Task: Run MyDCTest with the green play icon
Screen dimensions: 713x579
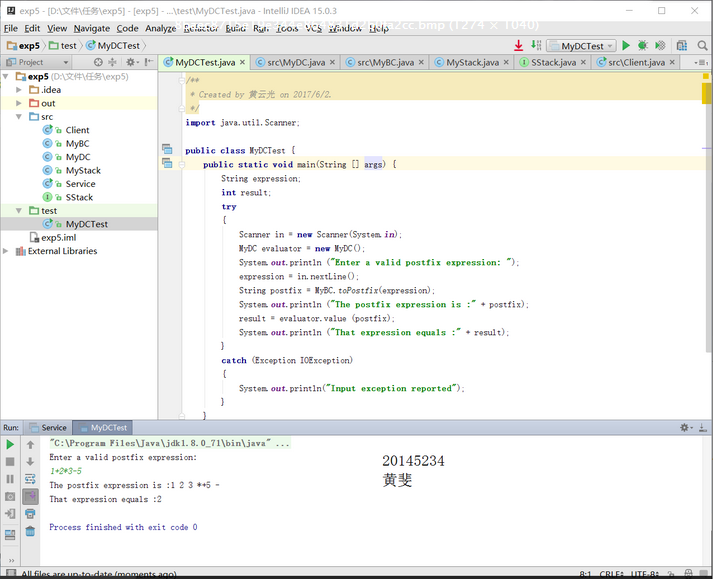Action: [x=626, y=45]
